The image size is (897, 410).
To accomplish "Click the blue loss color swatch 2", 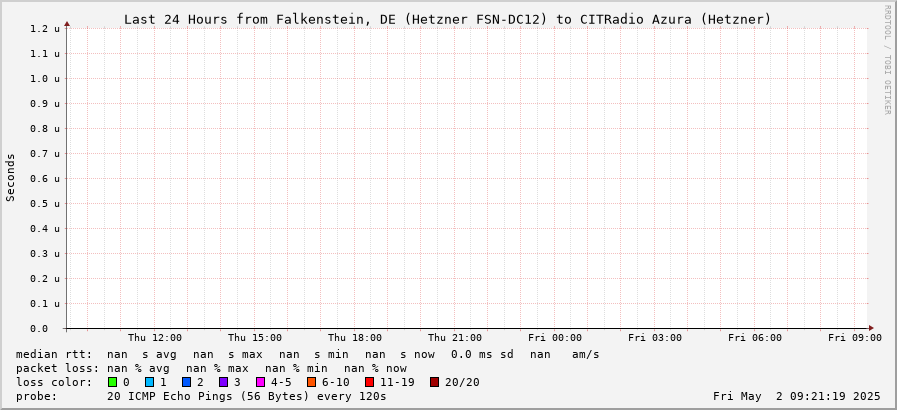I will tap(186, 382).
